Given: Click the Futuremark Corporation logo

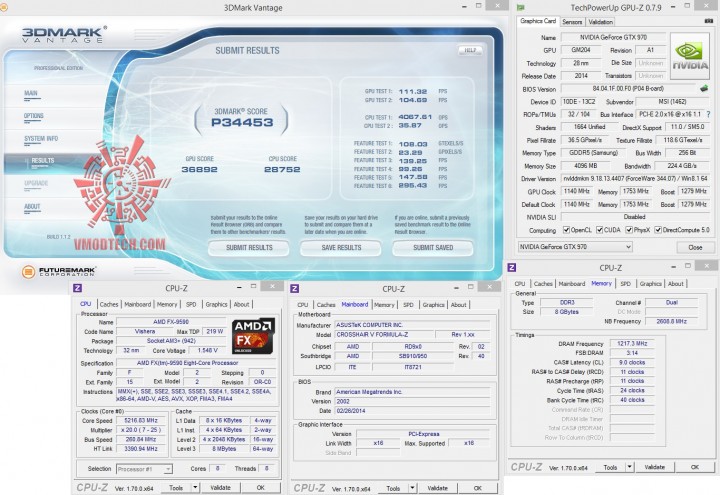Looking at the screenshot, I should pyautogui.click(x=58, y=271).
